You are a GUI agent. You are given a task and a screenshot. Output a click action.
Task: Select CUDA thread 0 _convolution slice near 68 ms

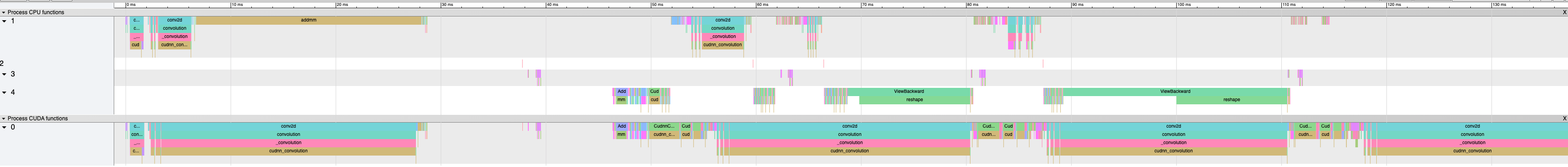click(x=850, y=143)
